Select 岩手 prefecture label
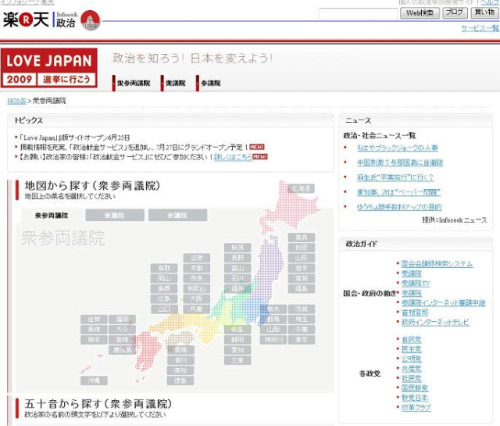 coord(301,268)
